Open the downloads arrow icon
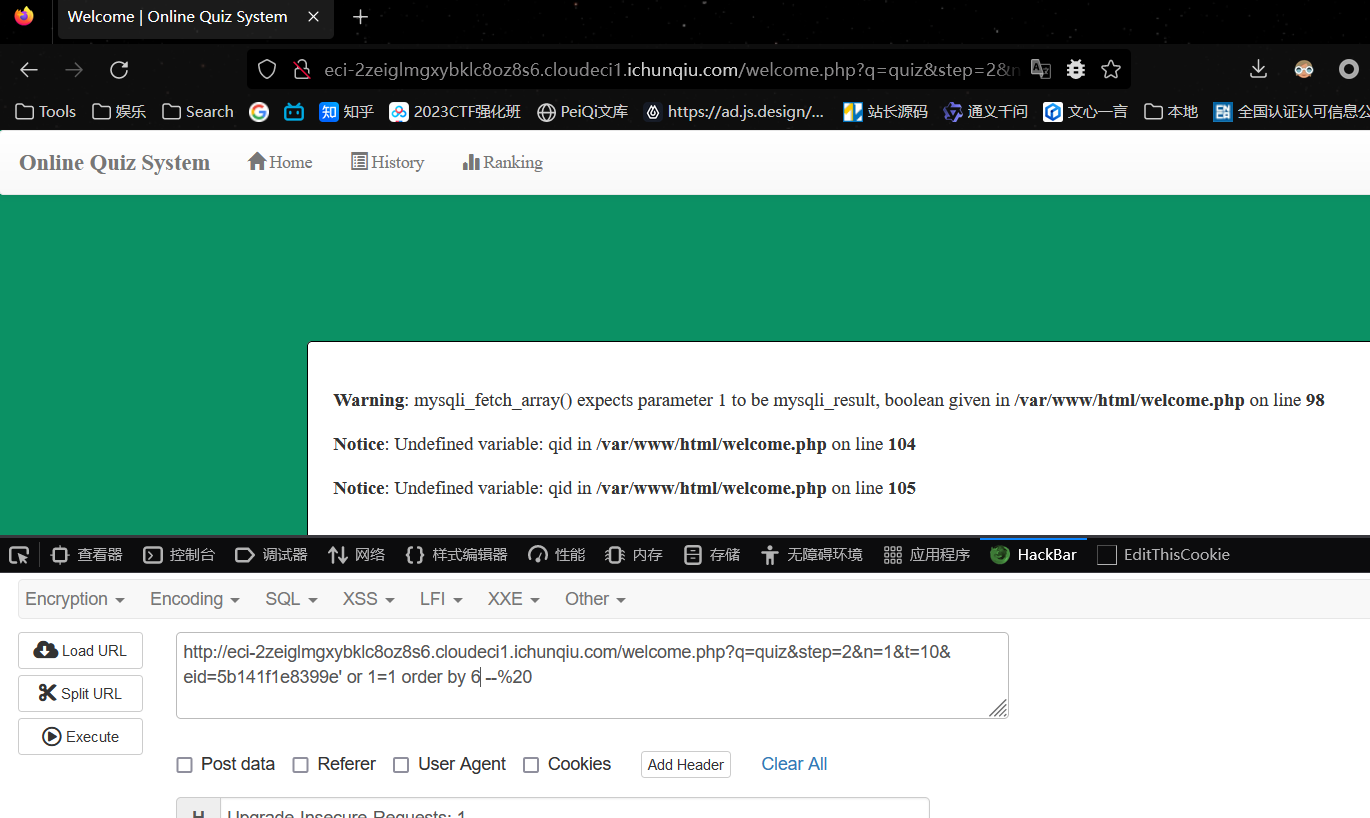This screenshot has height=818, width=1370. (1259, 69)
